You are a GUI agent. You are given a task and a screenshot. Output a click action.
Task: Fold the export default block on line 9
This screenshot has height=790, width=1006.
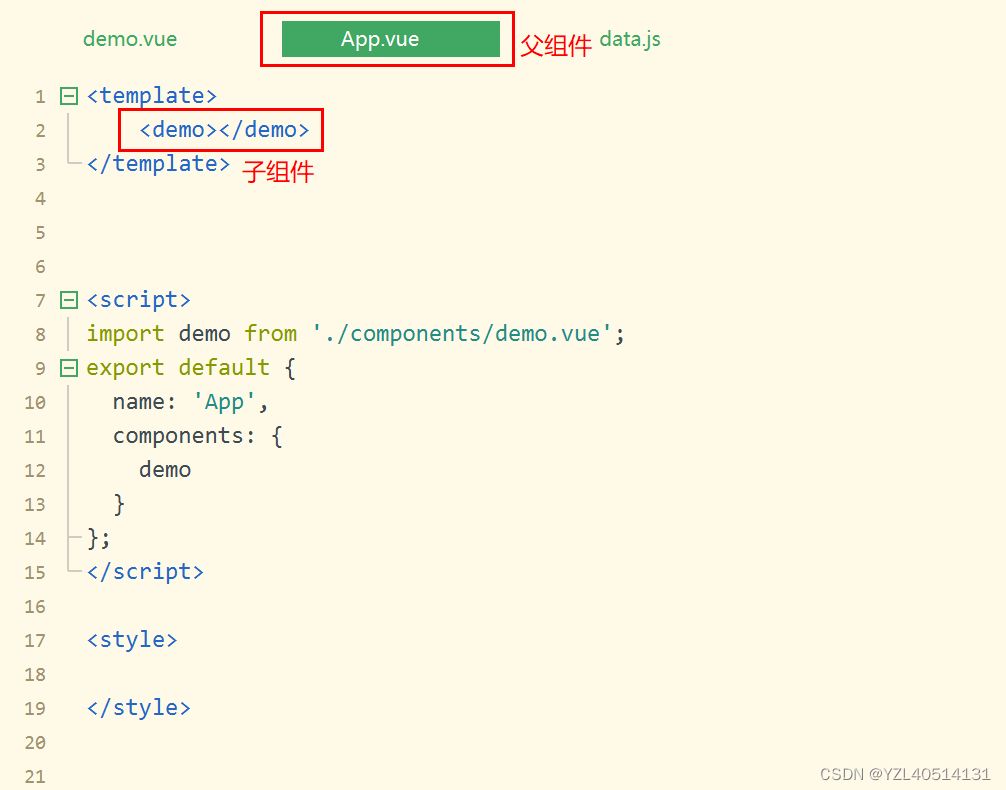tap(69, 368)
